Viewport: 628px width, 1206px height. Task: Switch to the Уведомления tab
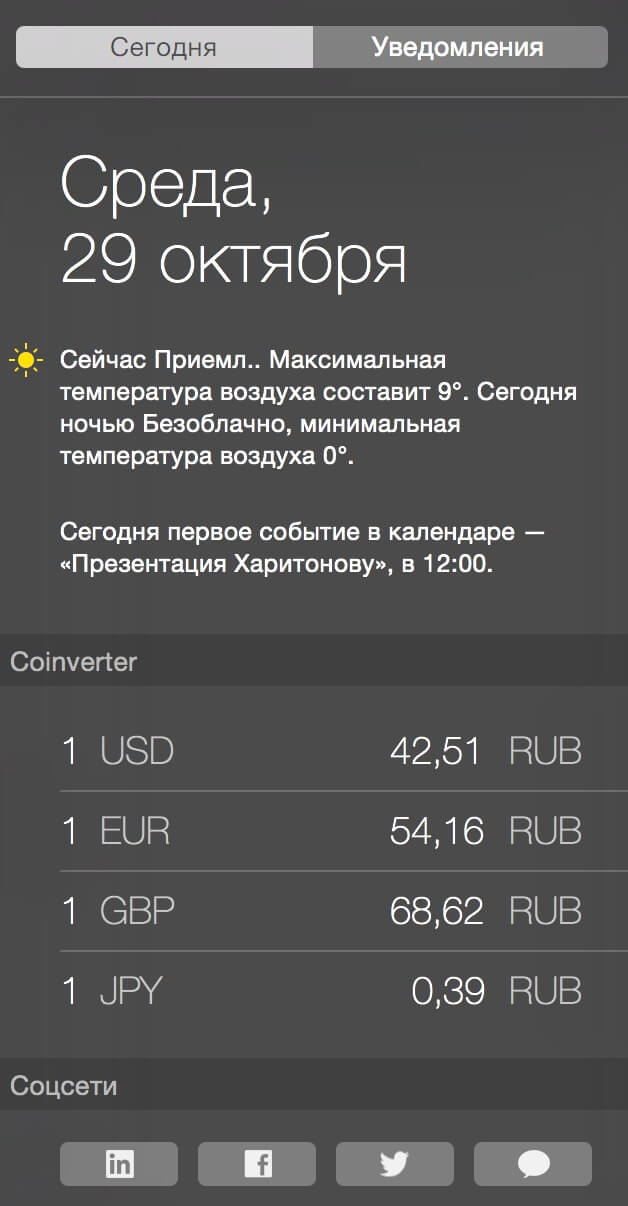460,47
